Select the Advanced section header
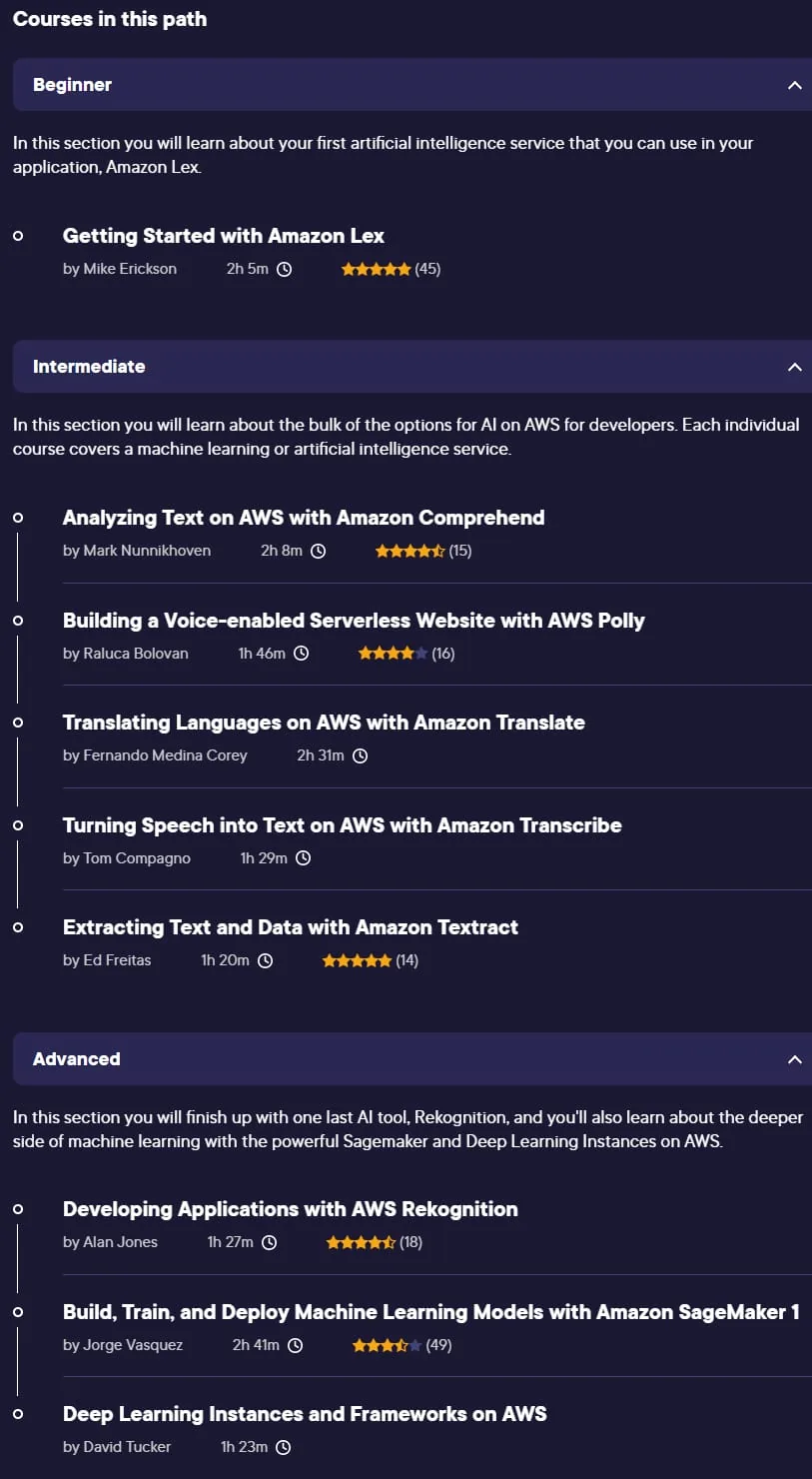812x1479 pixels. pyautogui.click(x=412, y=1059)
